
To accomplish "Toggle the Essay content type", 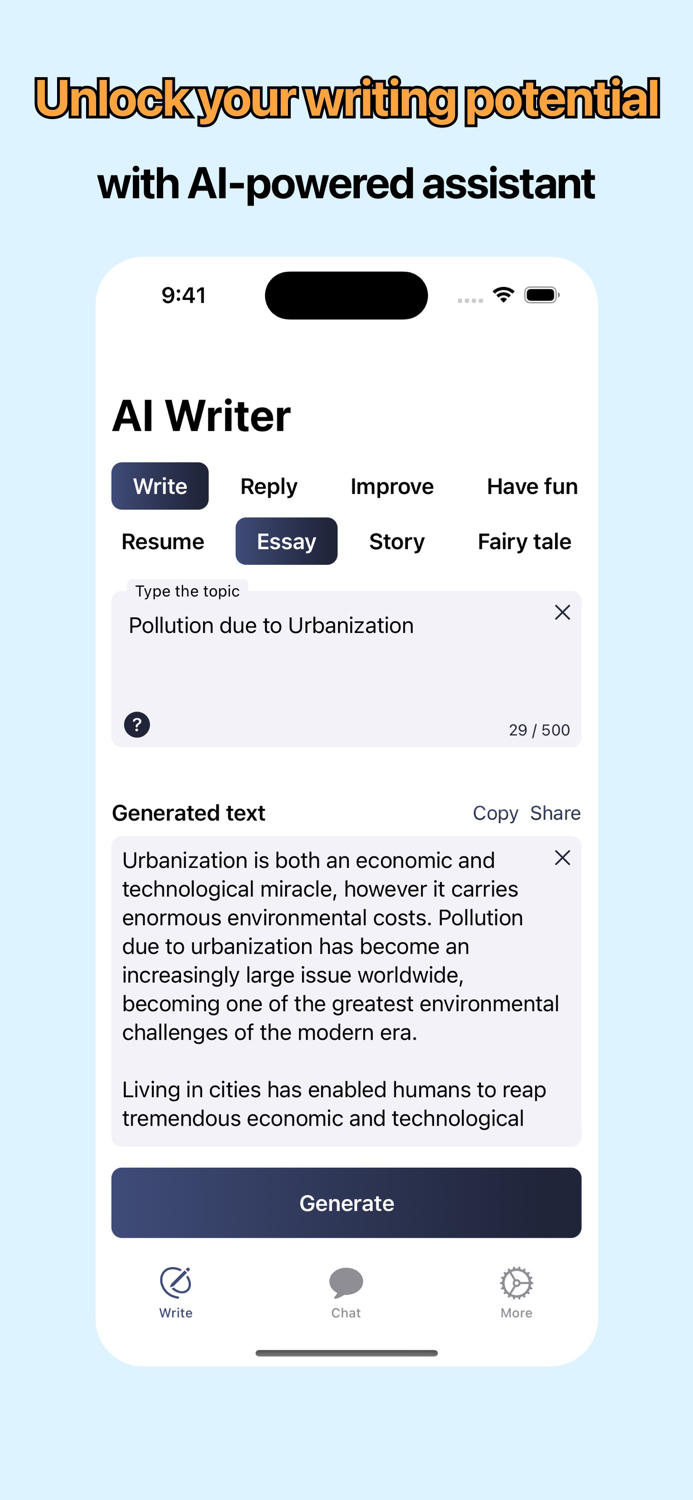I will (x=286, y=541).
